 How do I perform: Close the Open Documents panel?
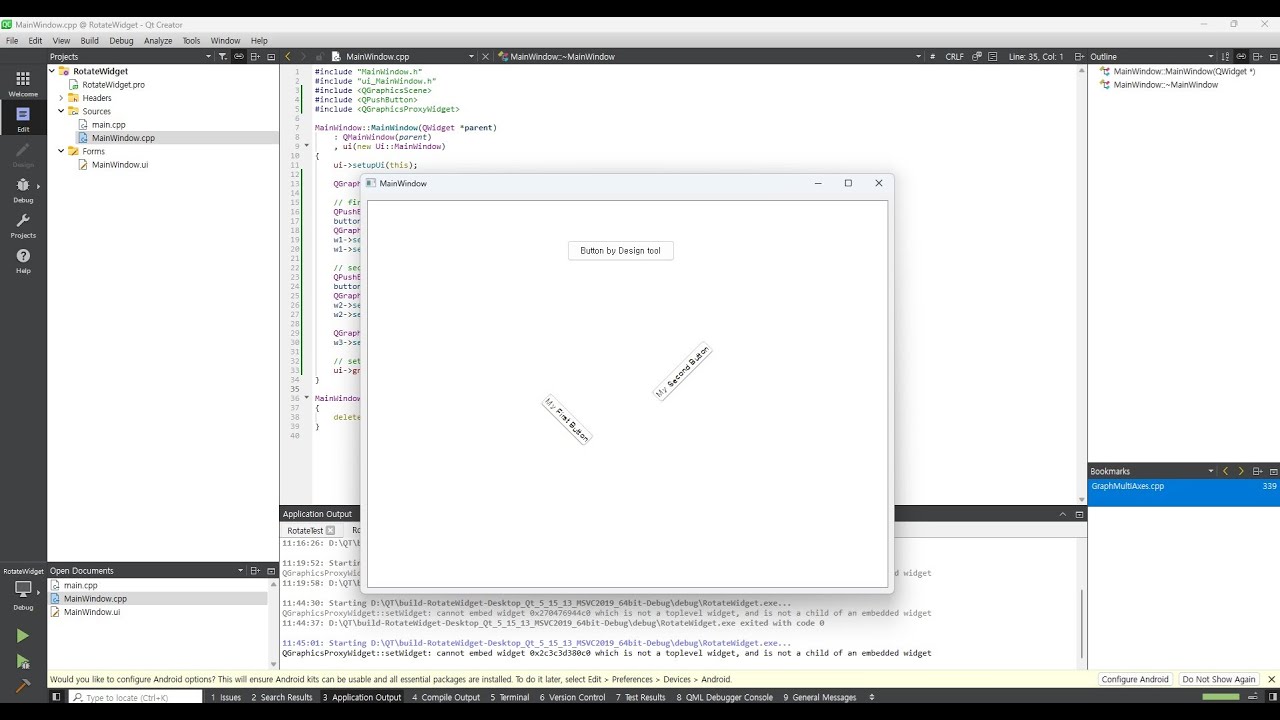click(x=271, y=571)
